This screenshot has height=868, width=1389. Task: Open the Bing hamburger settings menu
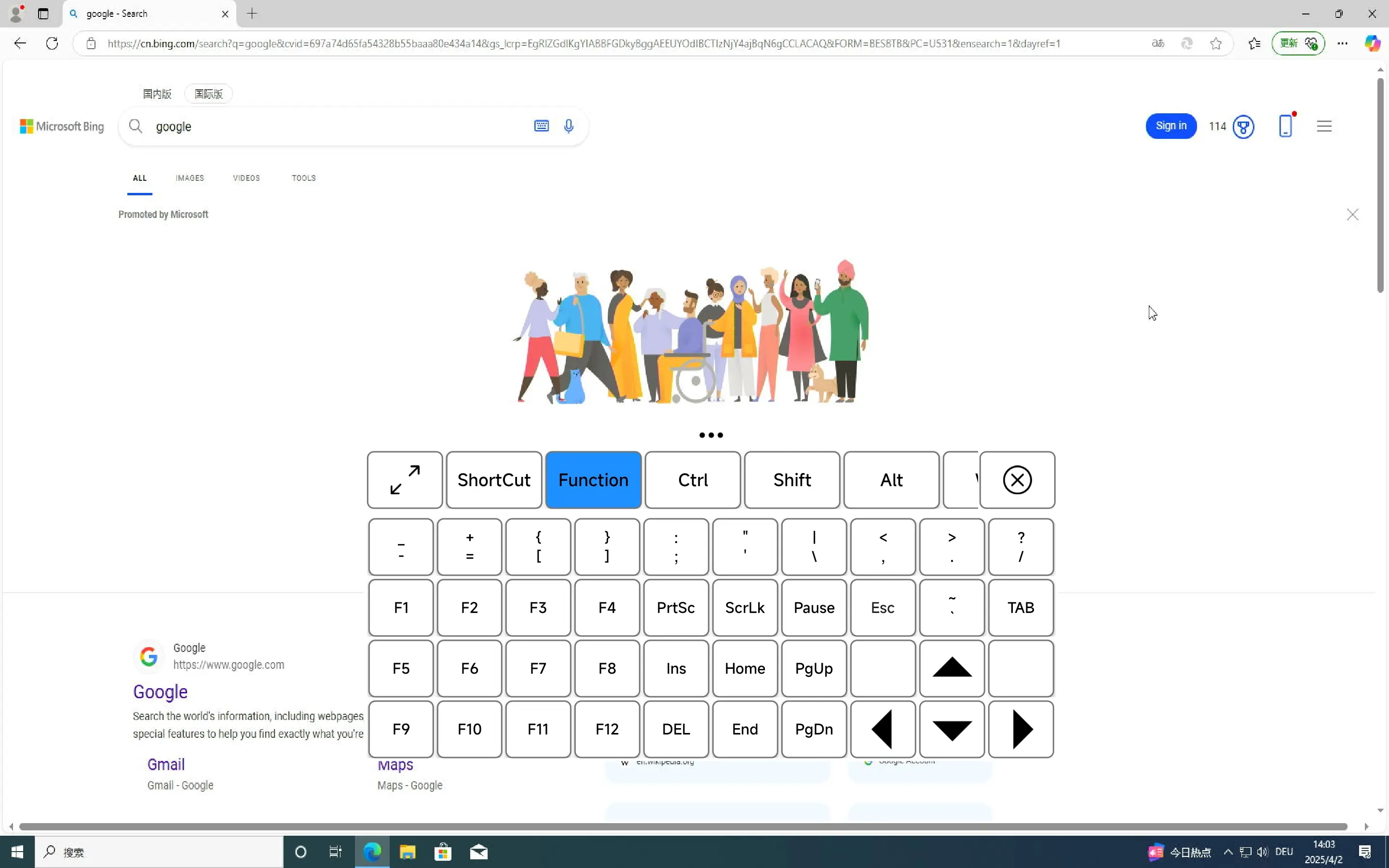1323,126
